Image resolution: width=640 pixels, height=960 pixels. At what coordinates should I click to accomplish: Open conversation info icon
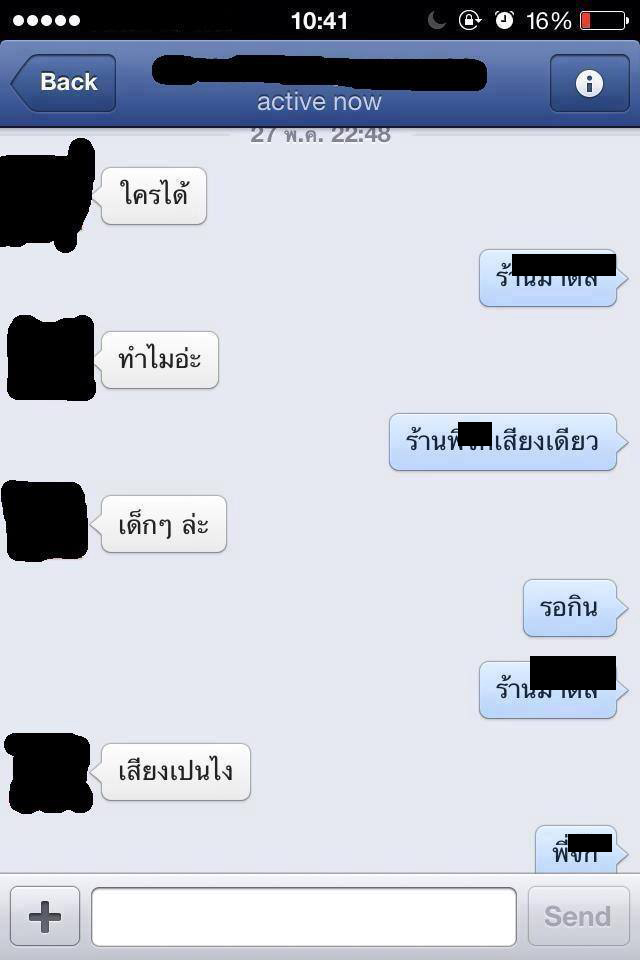click(x=589, y=83)
